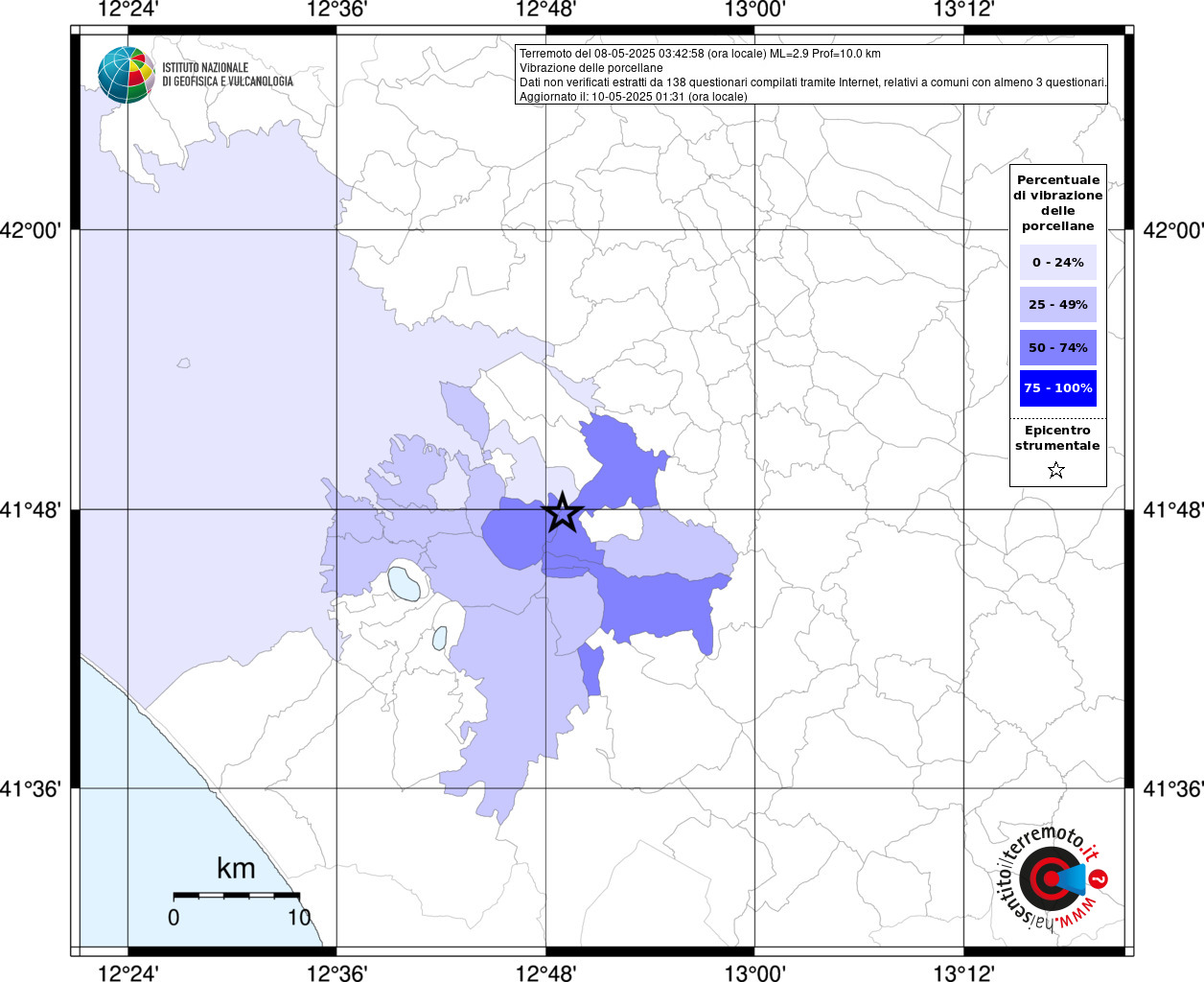Click the left latitude label 42°00'
This screenshot has width=1204, height=982.
point(31,230)
